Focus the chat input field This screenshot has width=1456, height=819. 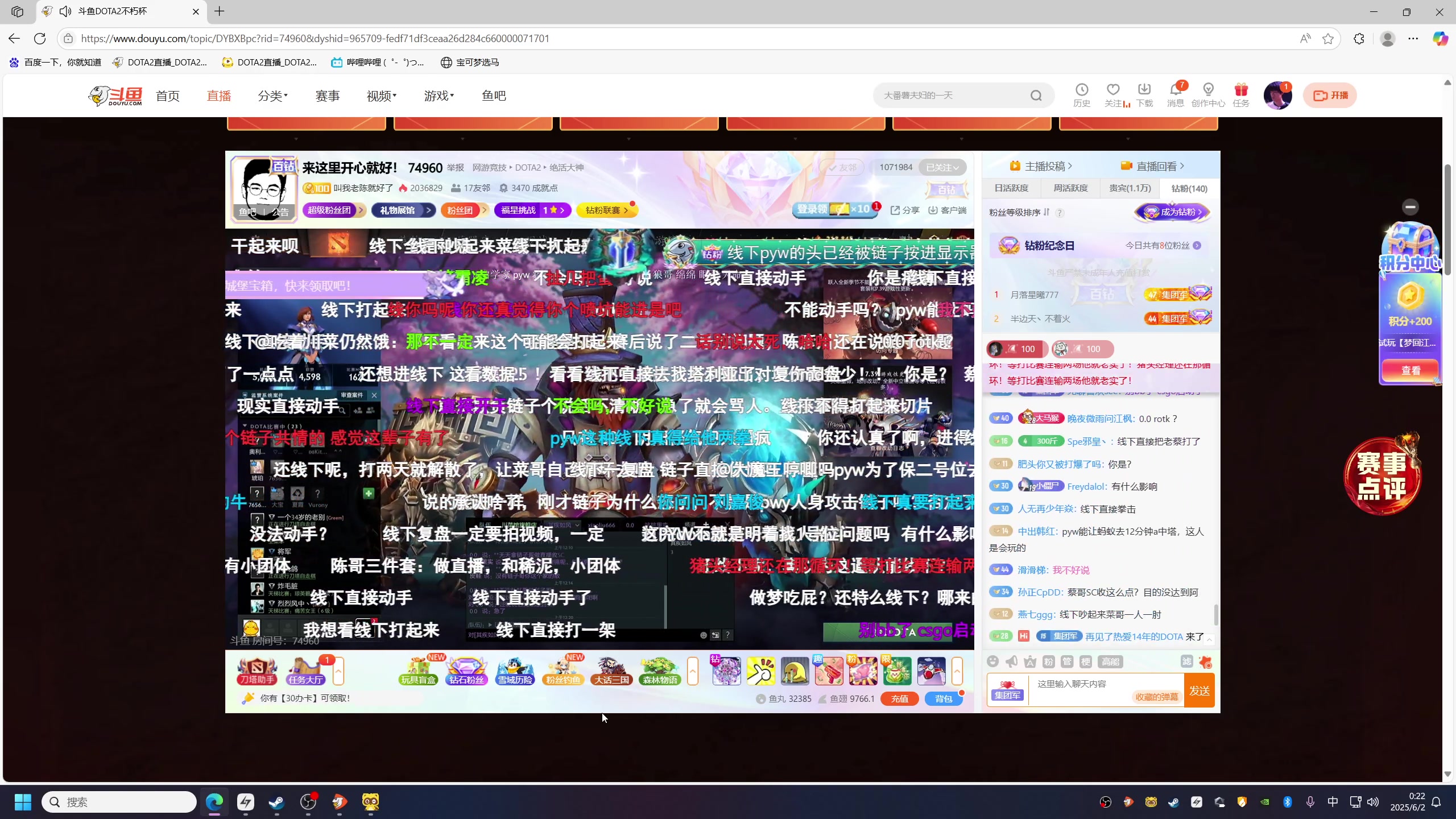(1106, 690)
